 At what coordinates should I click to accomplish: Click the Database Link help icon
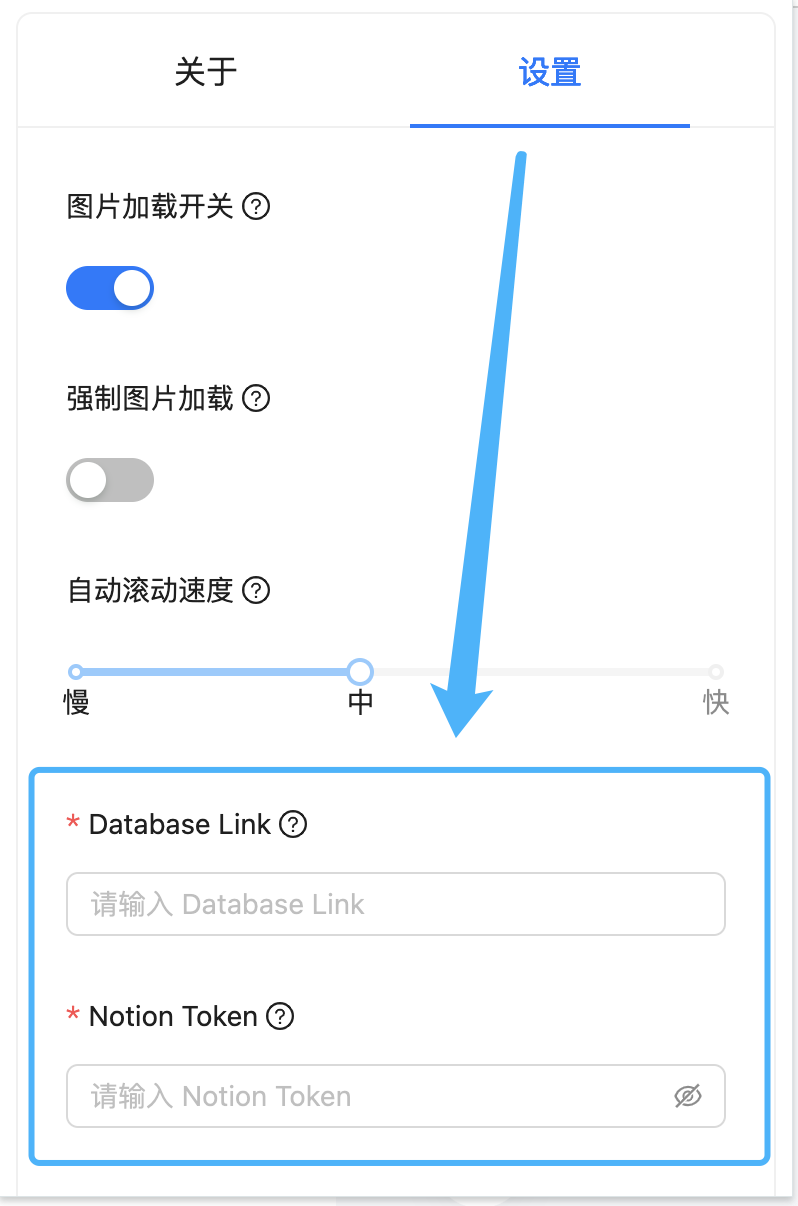291,824
